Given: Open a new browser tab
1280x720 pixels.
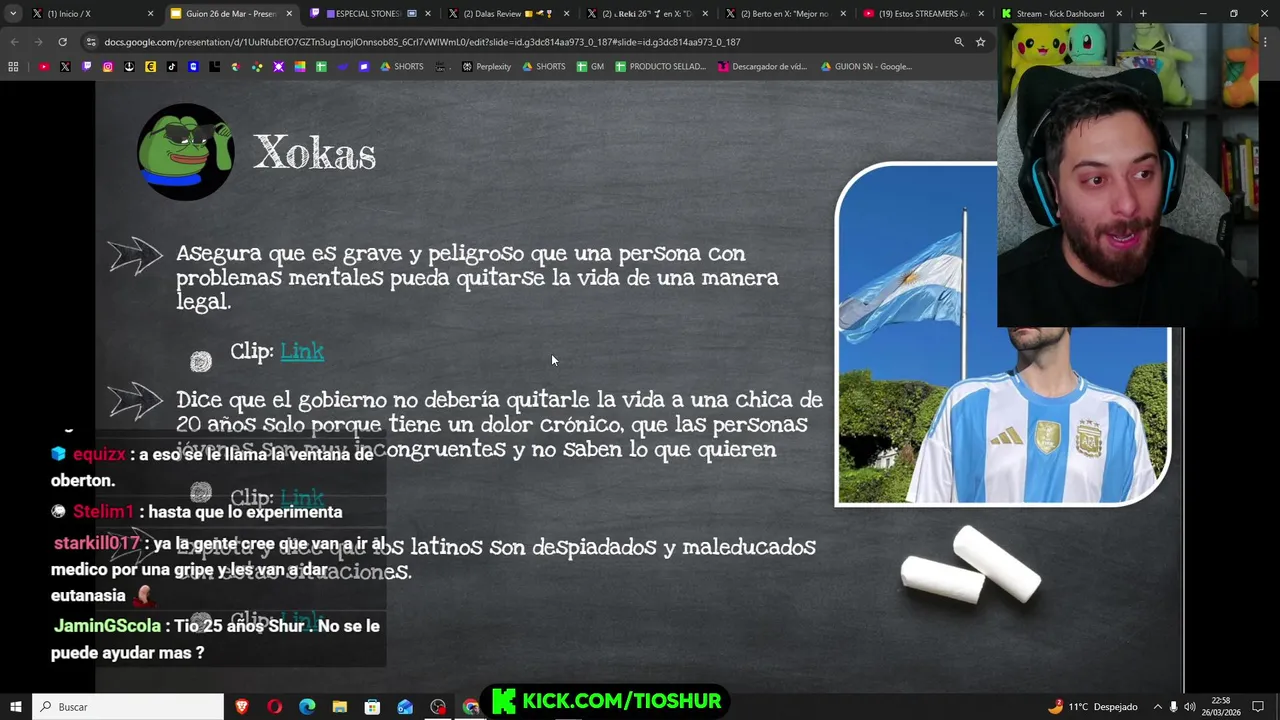Looking at the screenshot, I should (x=1143, y=14).
